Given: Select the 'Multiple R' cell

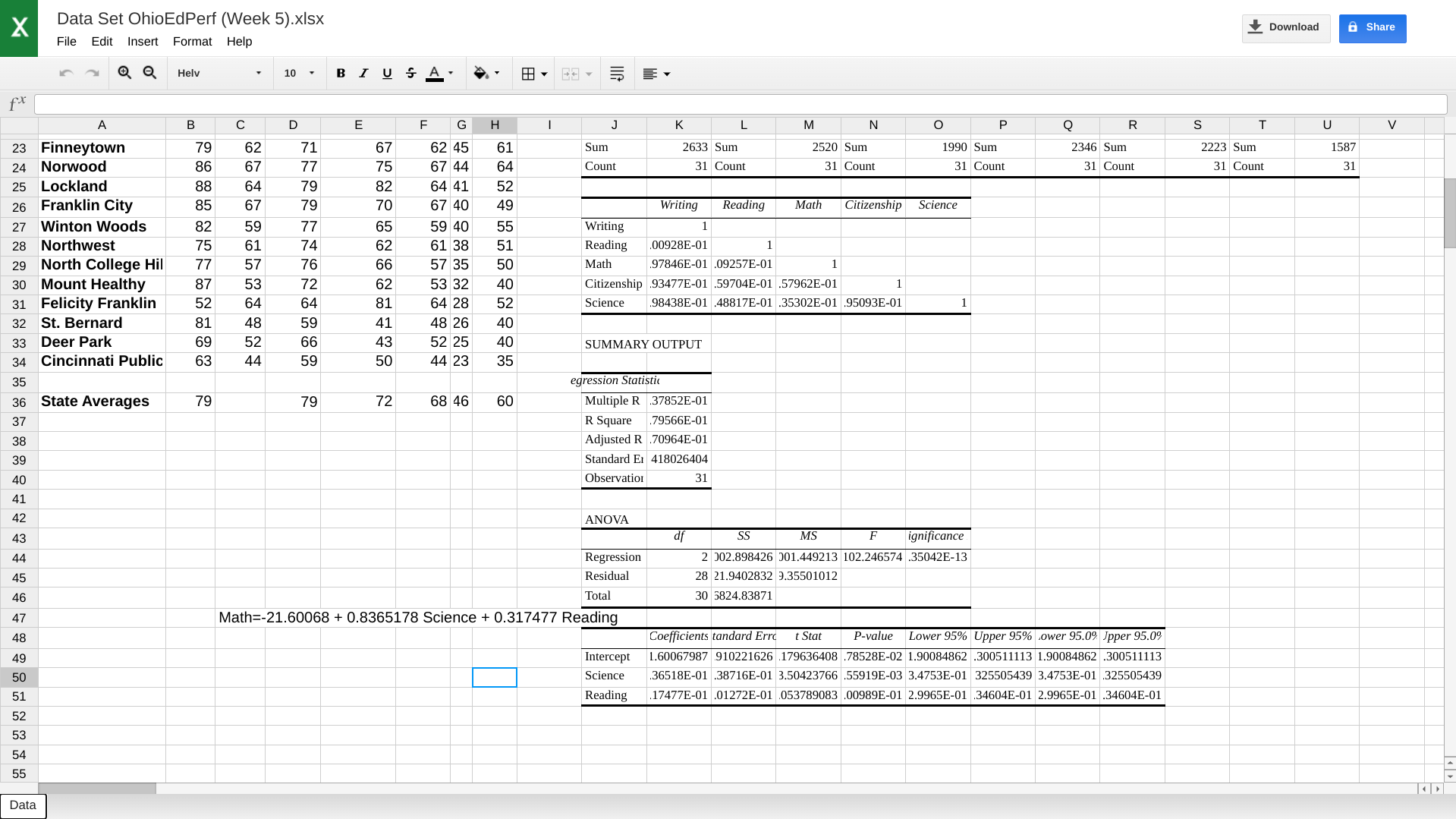Looking at the screenshot, I should click(x=614, y=401).
